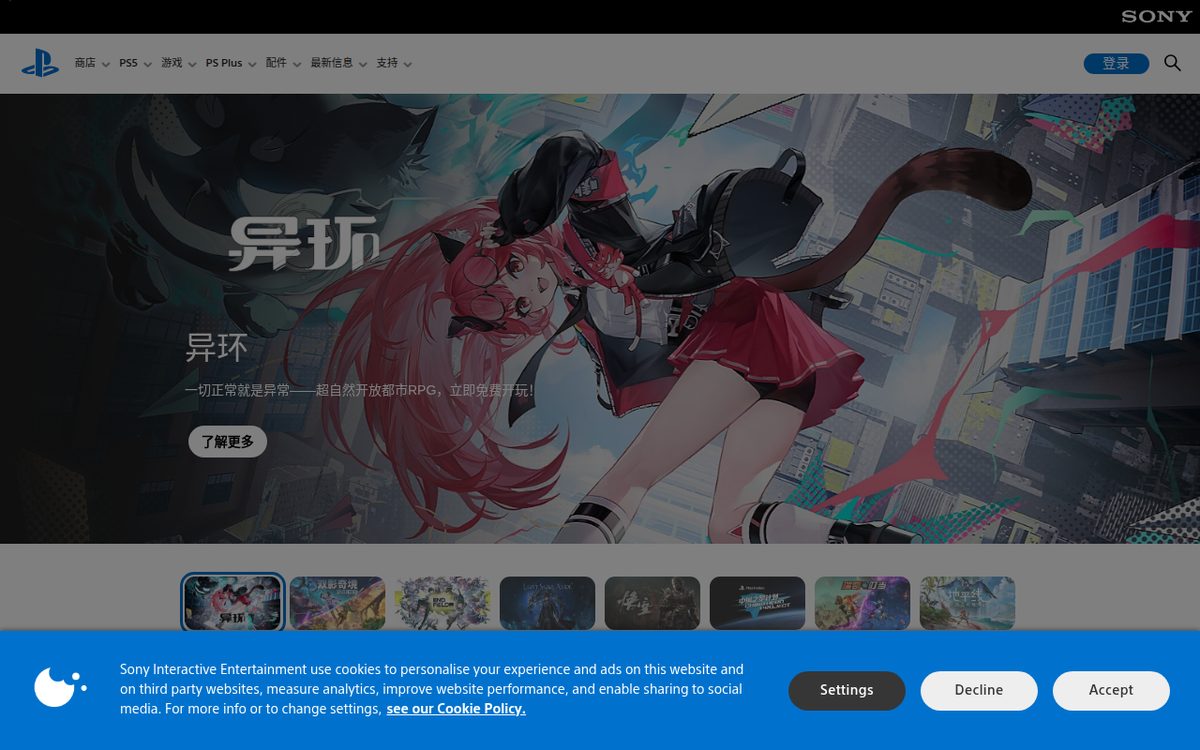Accept cookies
1200x750 pixels.
tap(1111, 690)
